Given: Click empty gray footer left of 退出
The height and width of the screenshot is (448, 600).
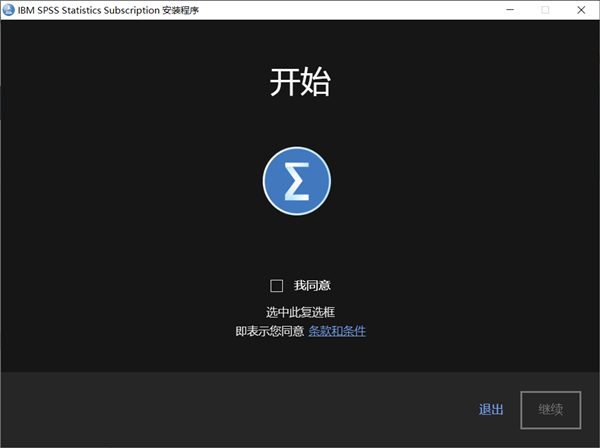Looking at the screenshot, I should (x=200, y=409).
